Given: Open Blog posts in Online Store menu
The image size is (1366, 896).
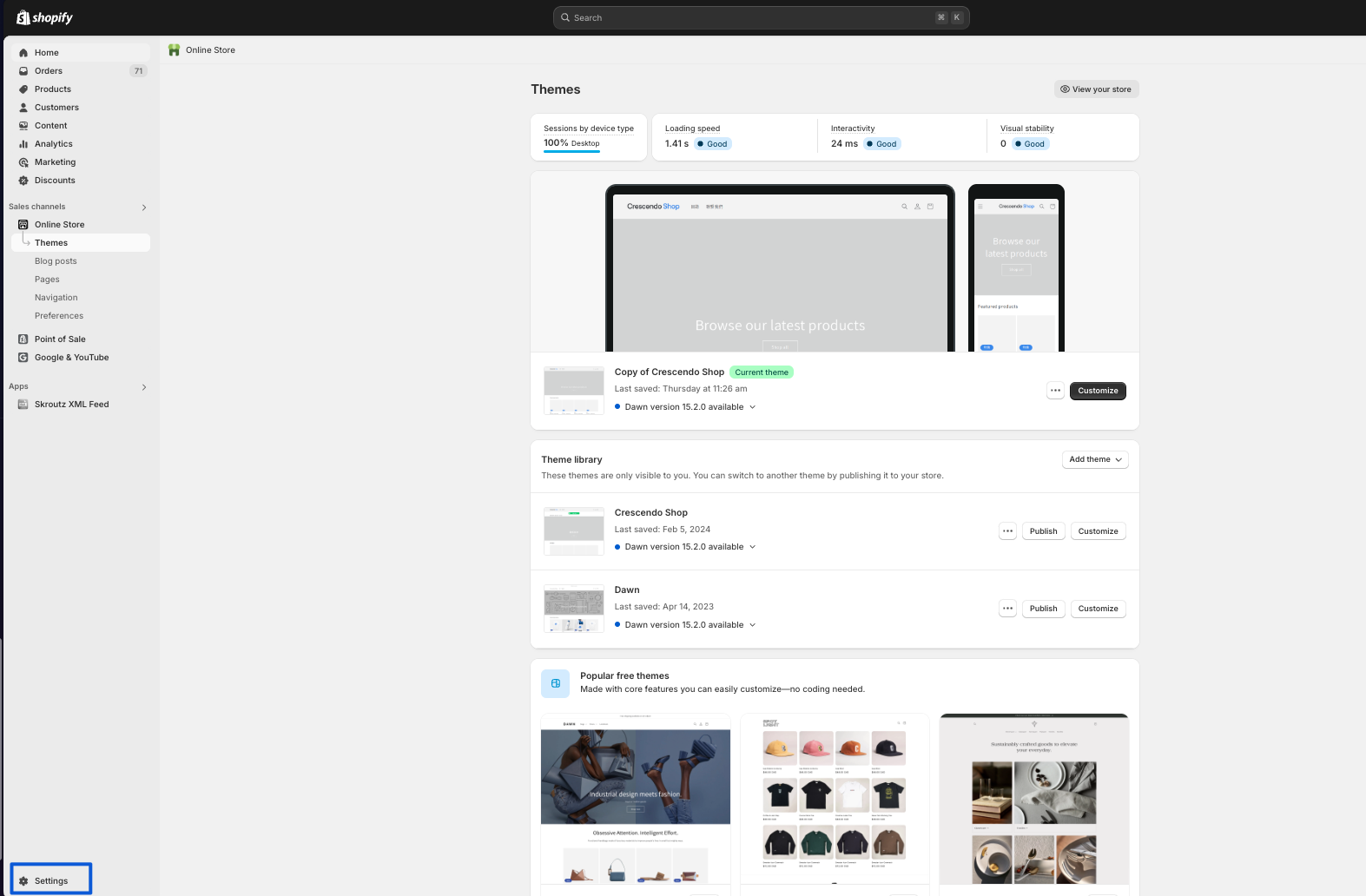Looking at the screenshot, I should pyautogui.click(x=56, y=261).
